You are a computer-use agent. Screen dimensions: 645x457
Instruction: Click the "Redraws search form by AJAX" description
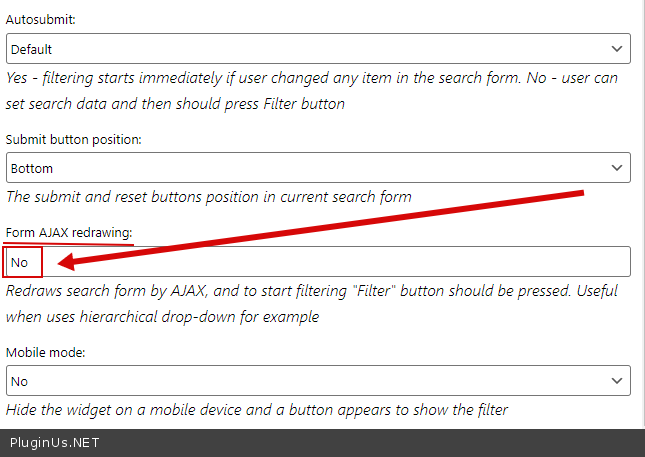310,304
